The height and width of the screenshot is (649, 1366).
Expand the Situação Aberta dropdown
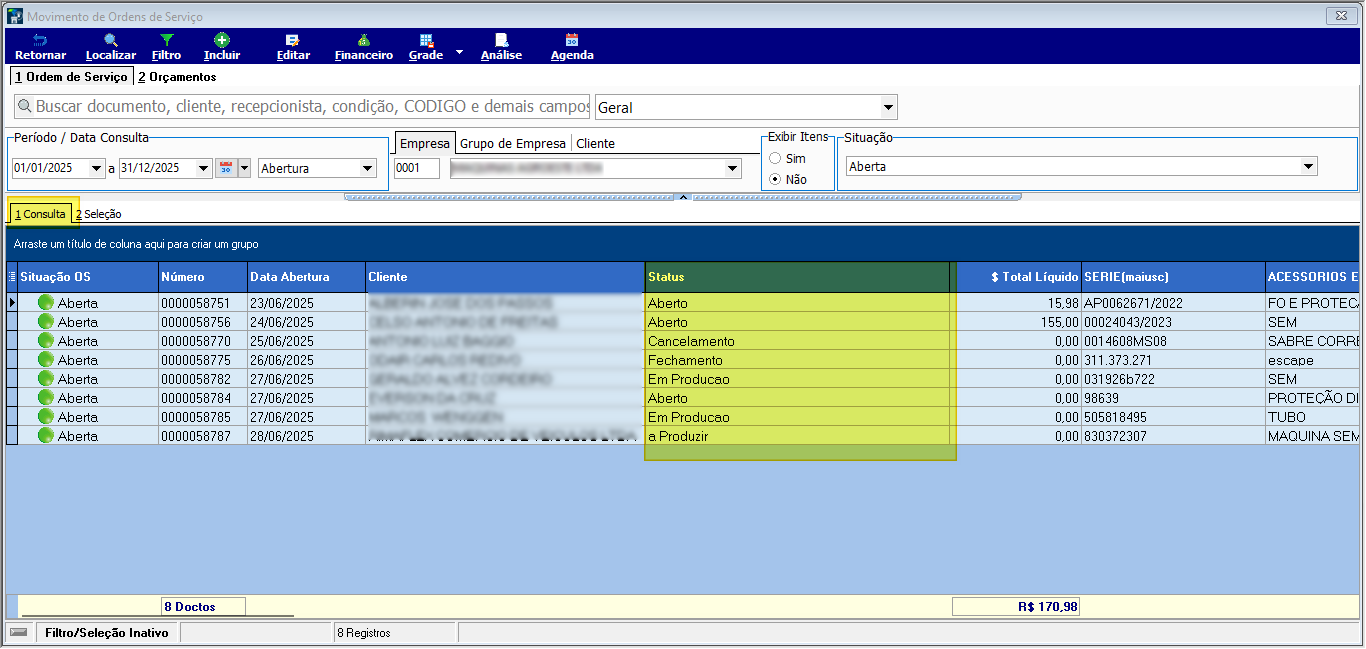(1308, 167)
